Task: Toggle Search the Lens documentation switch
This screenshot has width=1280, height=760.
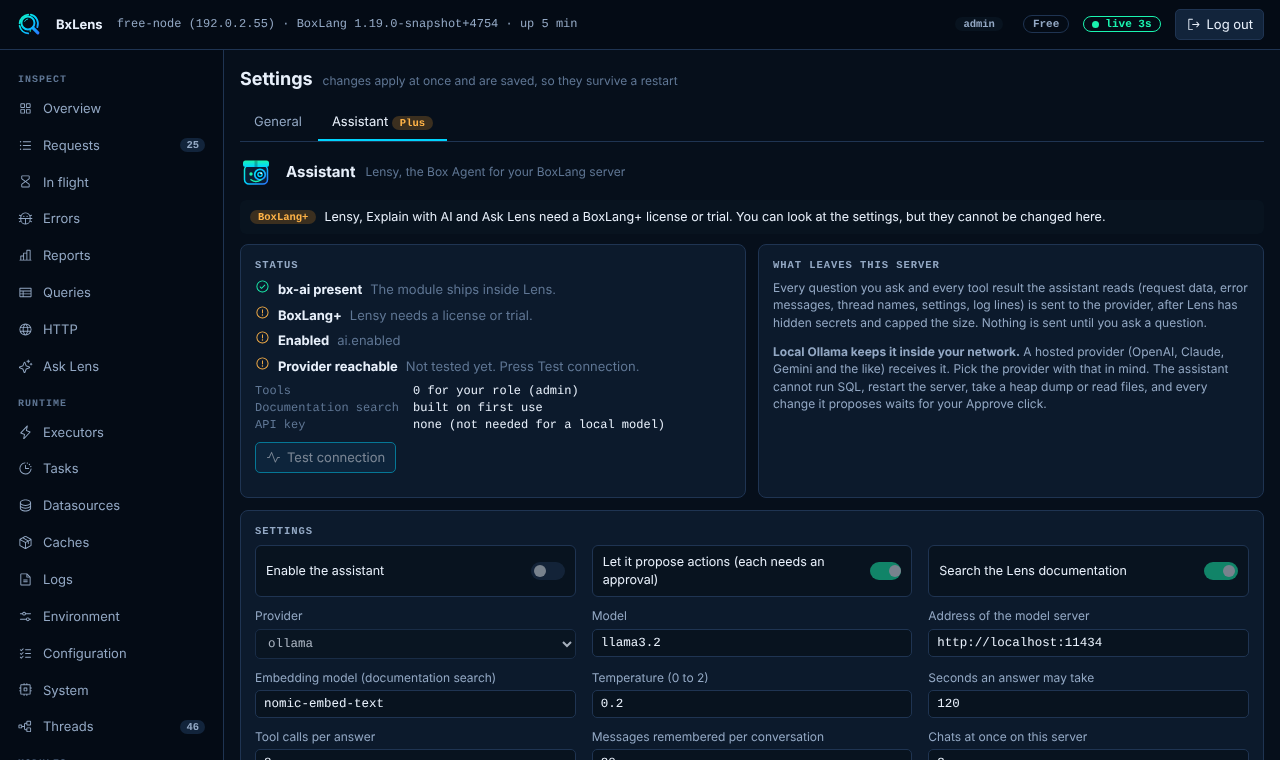Action: click(1221, 571)
